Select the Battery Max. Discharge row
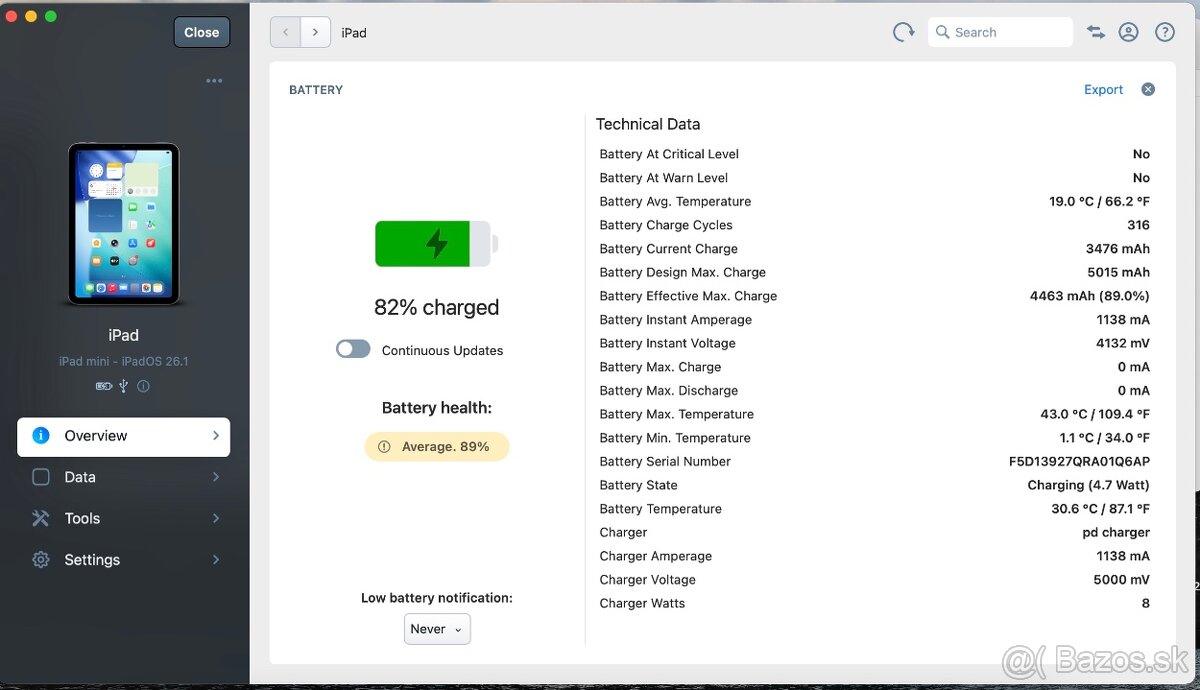Viewport: 1200px width, 690px height. [874, 391]
